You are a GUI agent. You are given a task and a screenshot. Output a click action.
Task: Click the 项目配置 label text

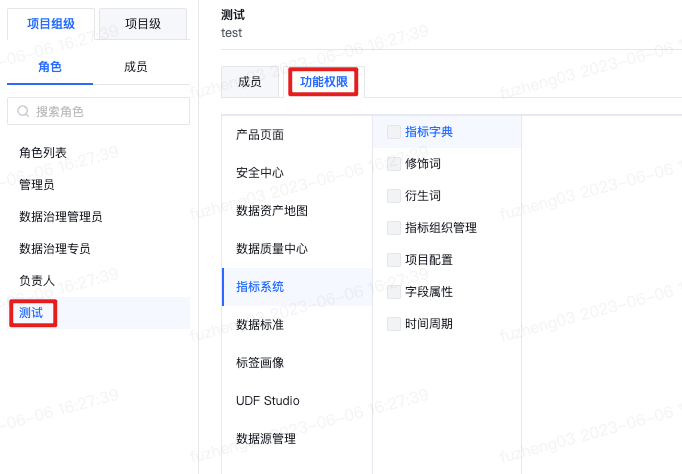[x=429, y=260]
